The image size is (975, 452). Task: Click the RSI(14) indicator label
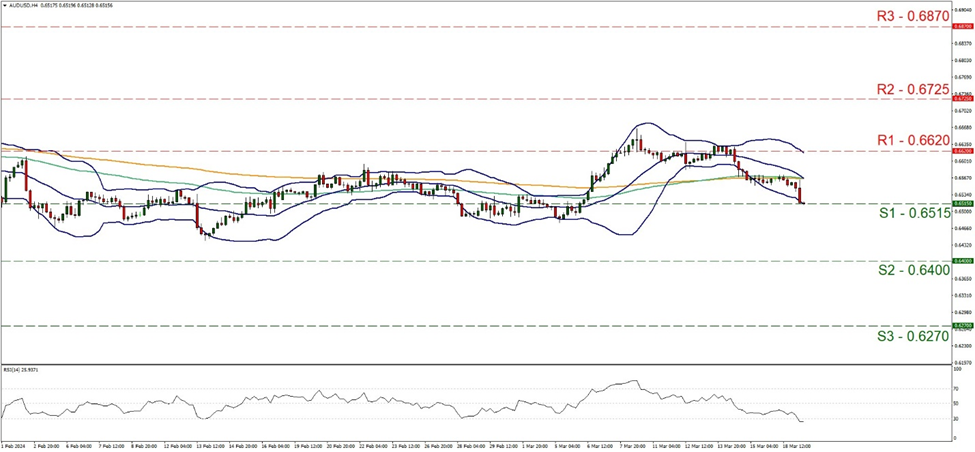tap(21, 369)
